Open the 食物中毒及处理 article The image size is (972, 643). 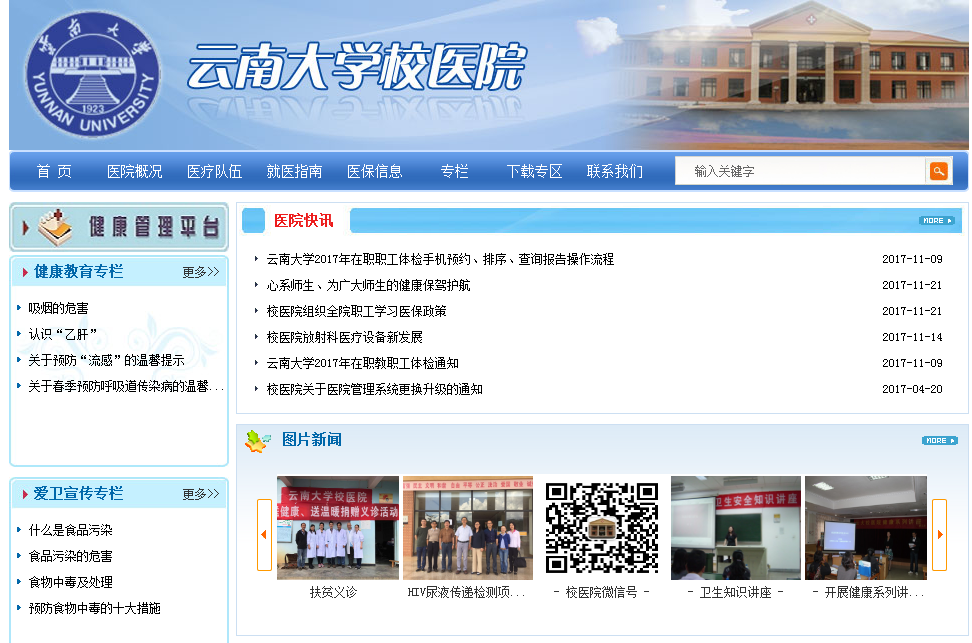click(x=71, y=582)
